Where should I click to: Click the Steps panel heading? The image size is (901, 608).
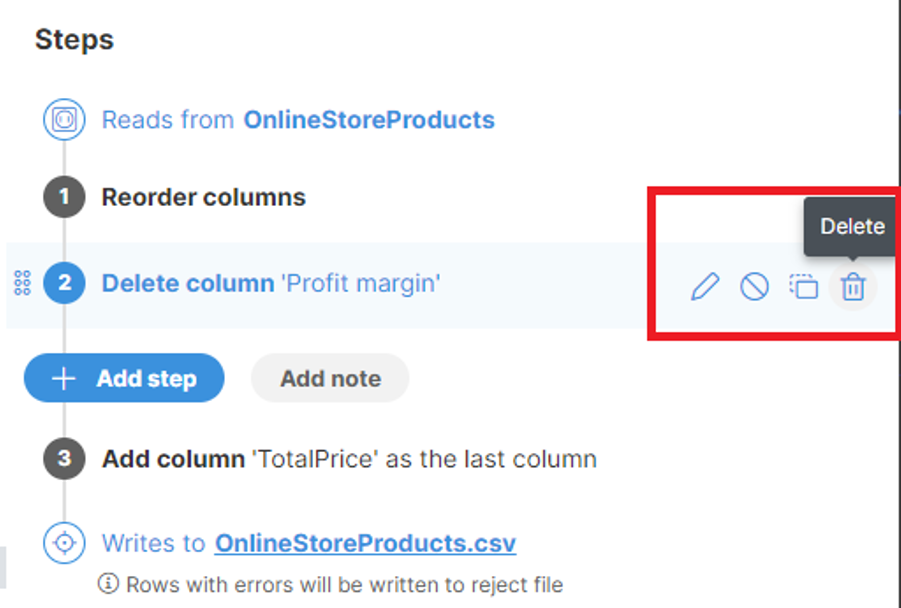(x=74, y=40)
